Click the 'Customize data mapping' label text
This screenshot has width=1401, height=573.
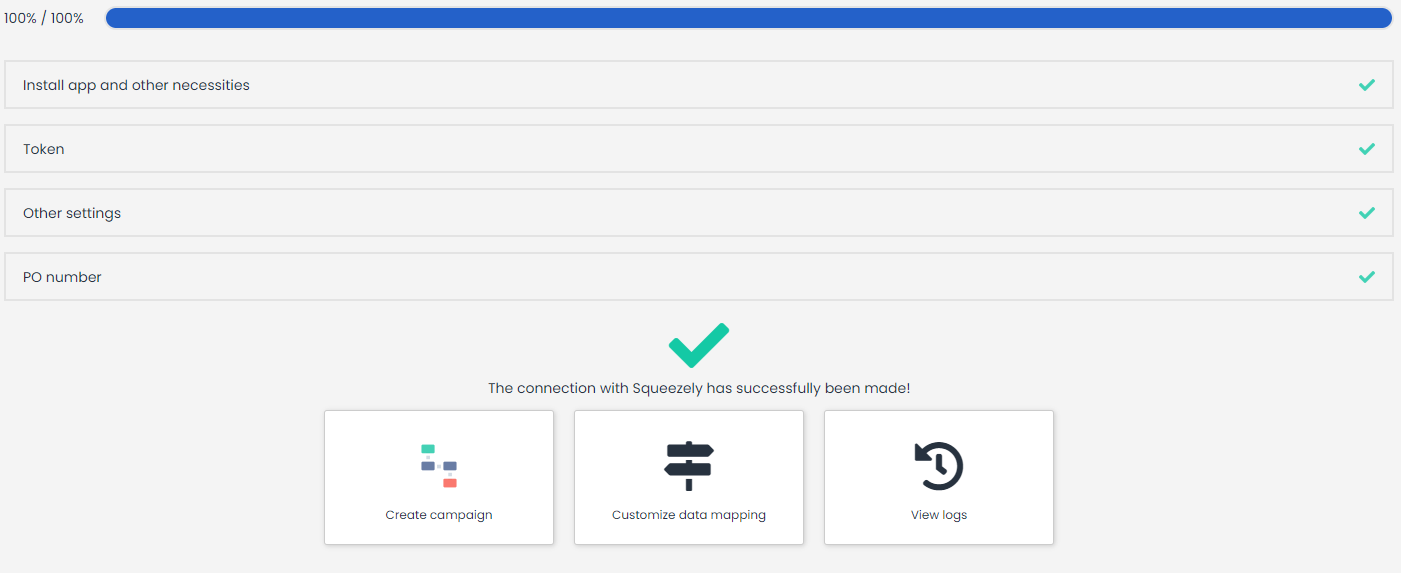[x=689, y=515]
